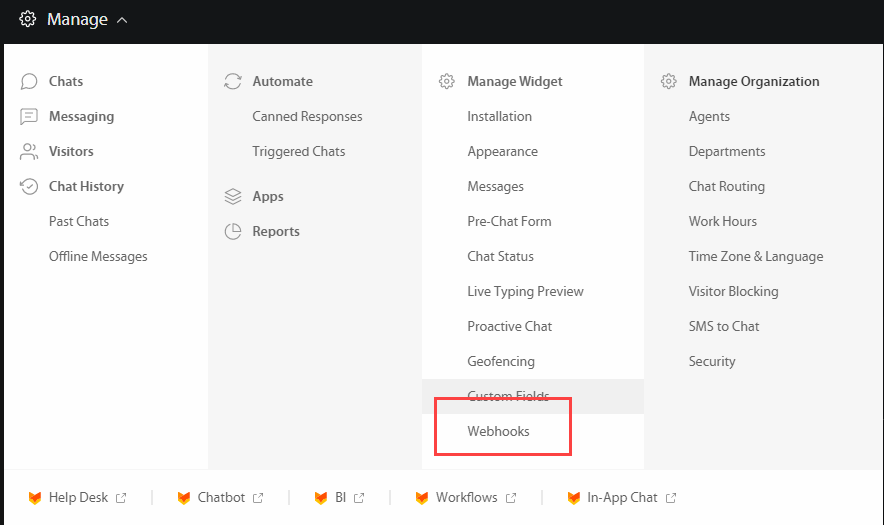Click the Reports pie chart icon
The width and height of the screenshot is (884, 525).
pyautogui.click(x=233, y=232)
